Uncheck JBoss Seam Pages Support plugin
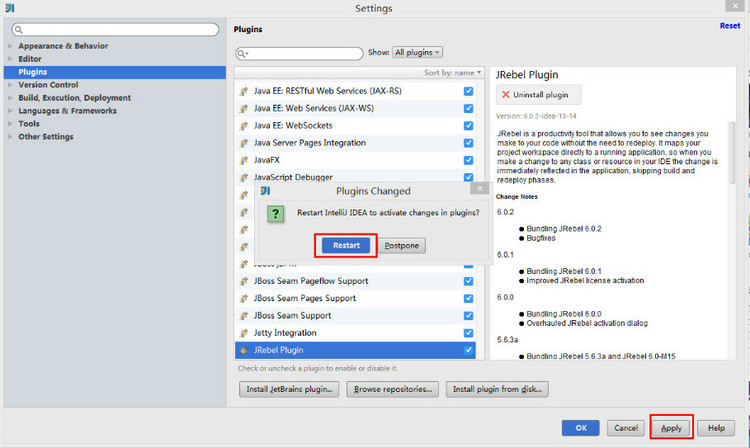This screenshot has height=448, width=750. (468, 298)
